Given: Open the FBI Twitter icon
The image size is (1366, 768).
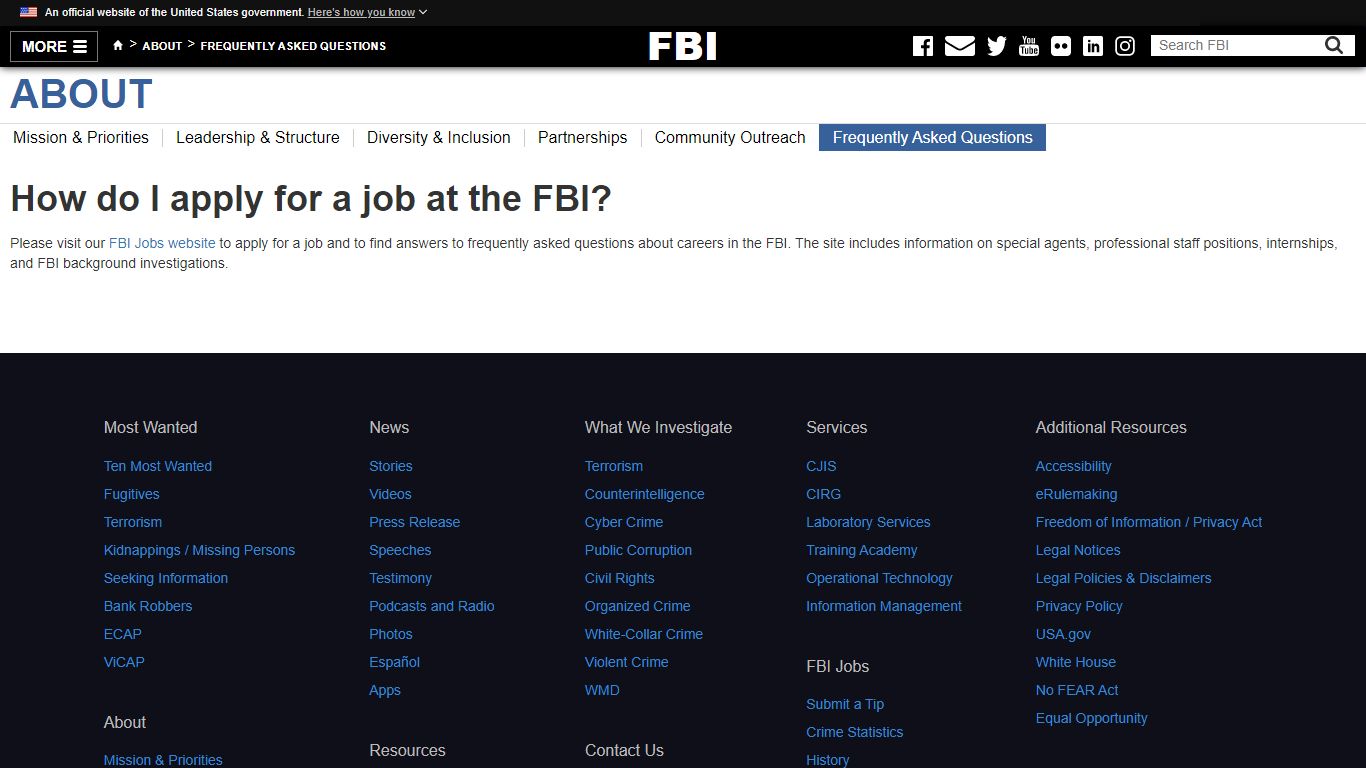Looking at the screenshot, I should click(997, 46).
